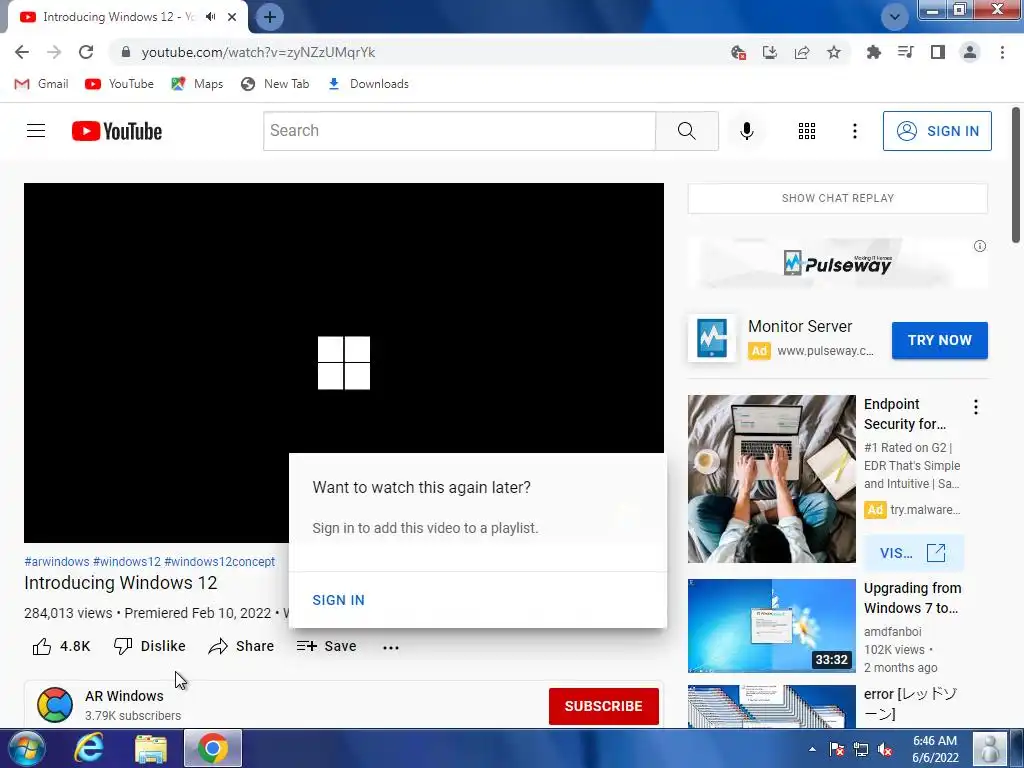Click the address bar URL
The height and width of the screenshot is (768, 1024).
click(x=258, y=52)
